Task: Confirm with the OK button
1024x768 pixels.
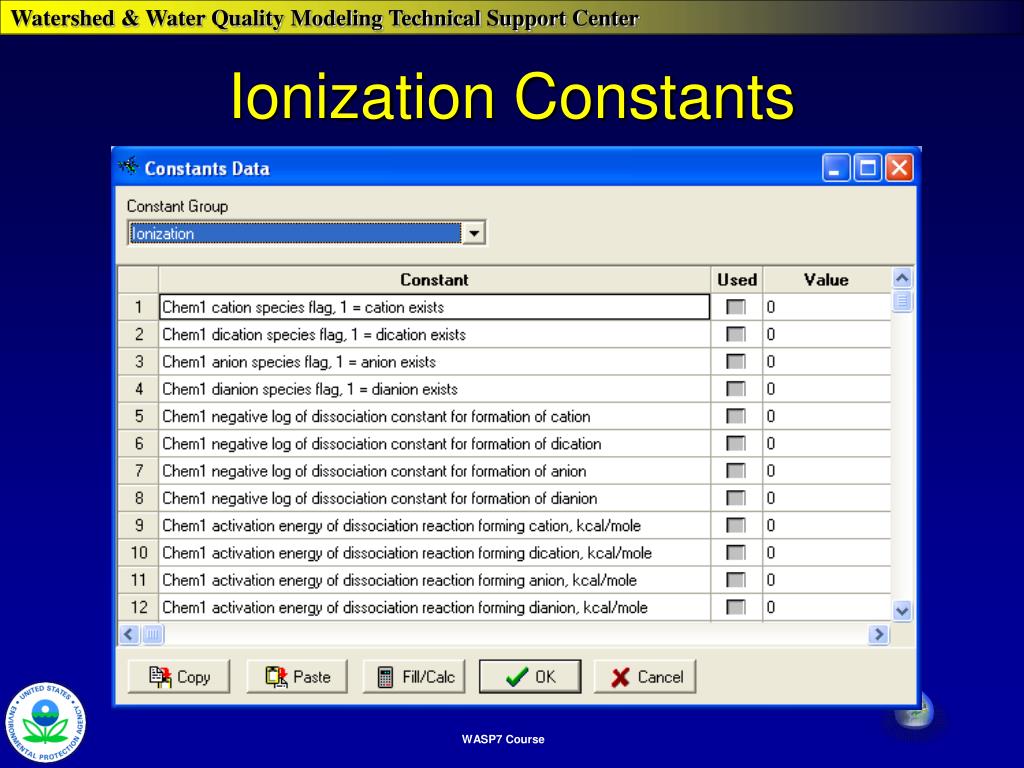Action: point(530,677)
